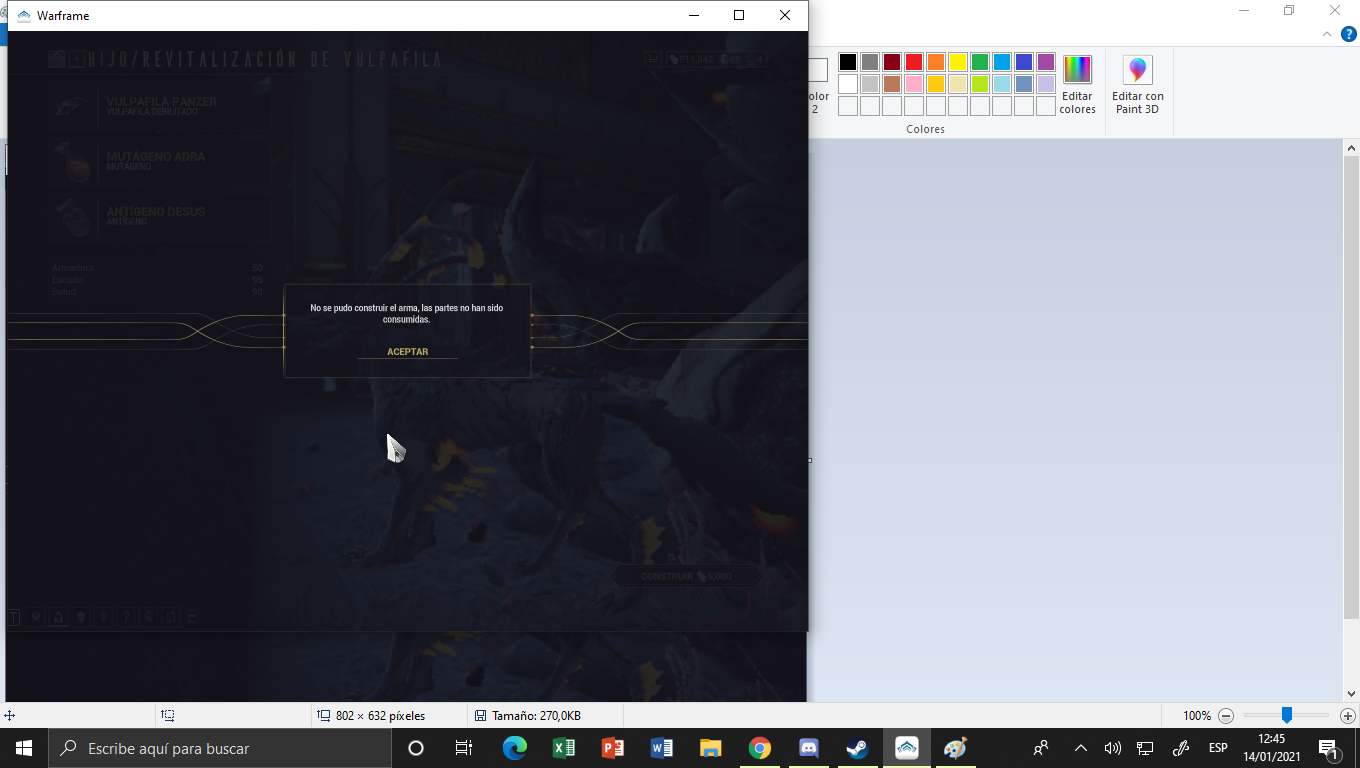Open Paint help via the question mark

[x=1349, y=34]
